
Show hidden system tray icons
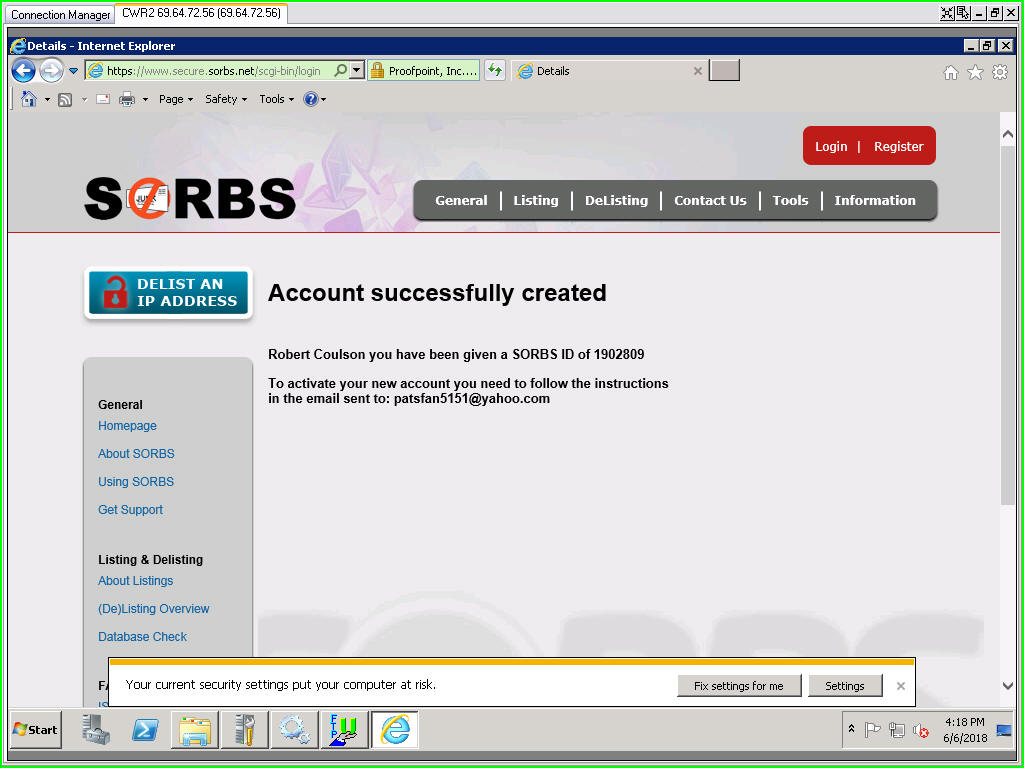click(852, 728)
